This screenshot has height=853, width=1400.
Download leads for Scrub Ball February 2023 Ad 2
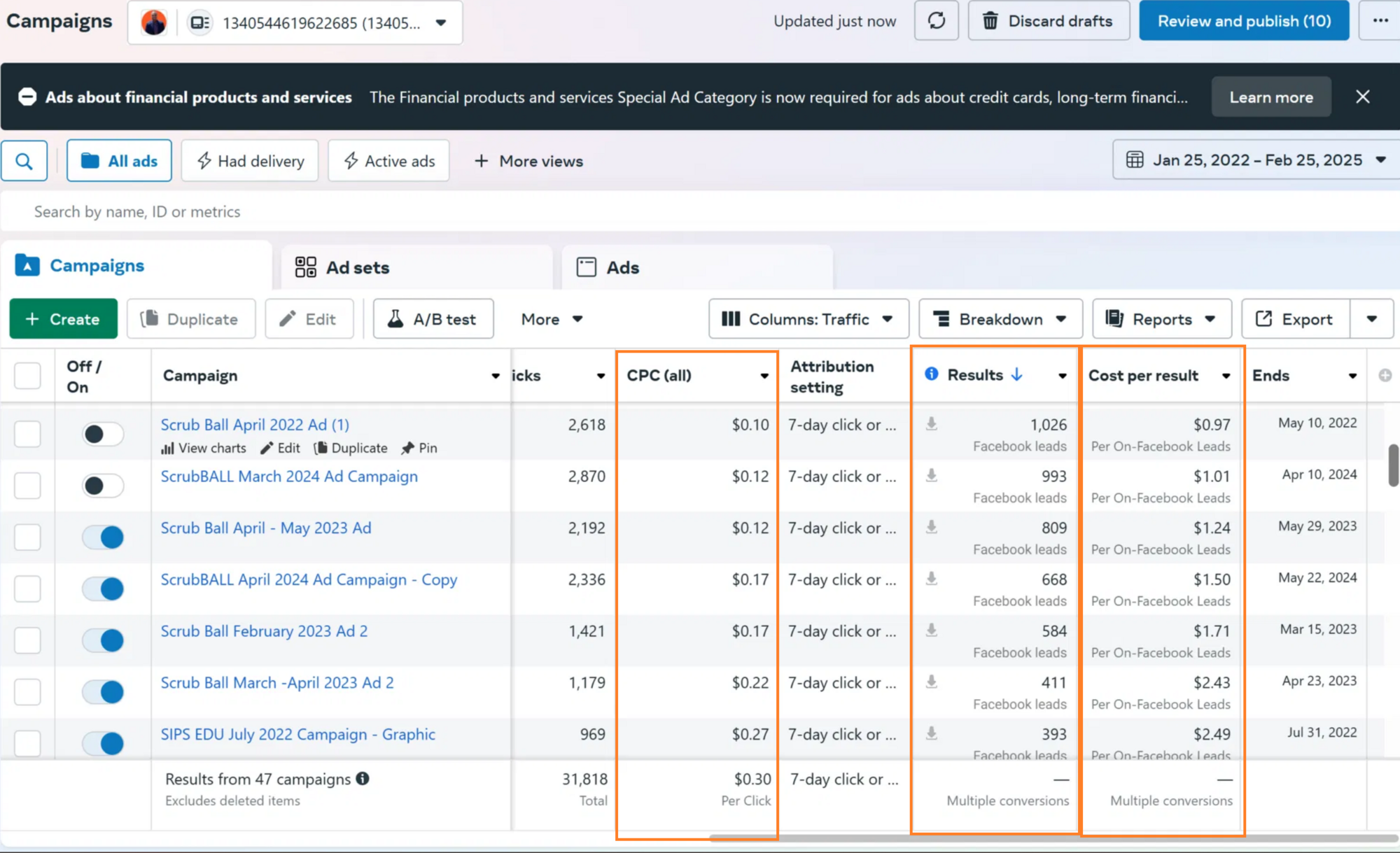point(931,630)
